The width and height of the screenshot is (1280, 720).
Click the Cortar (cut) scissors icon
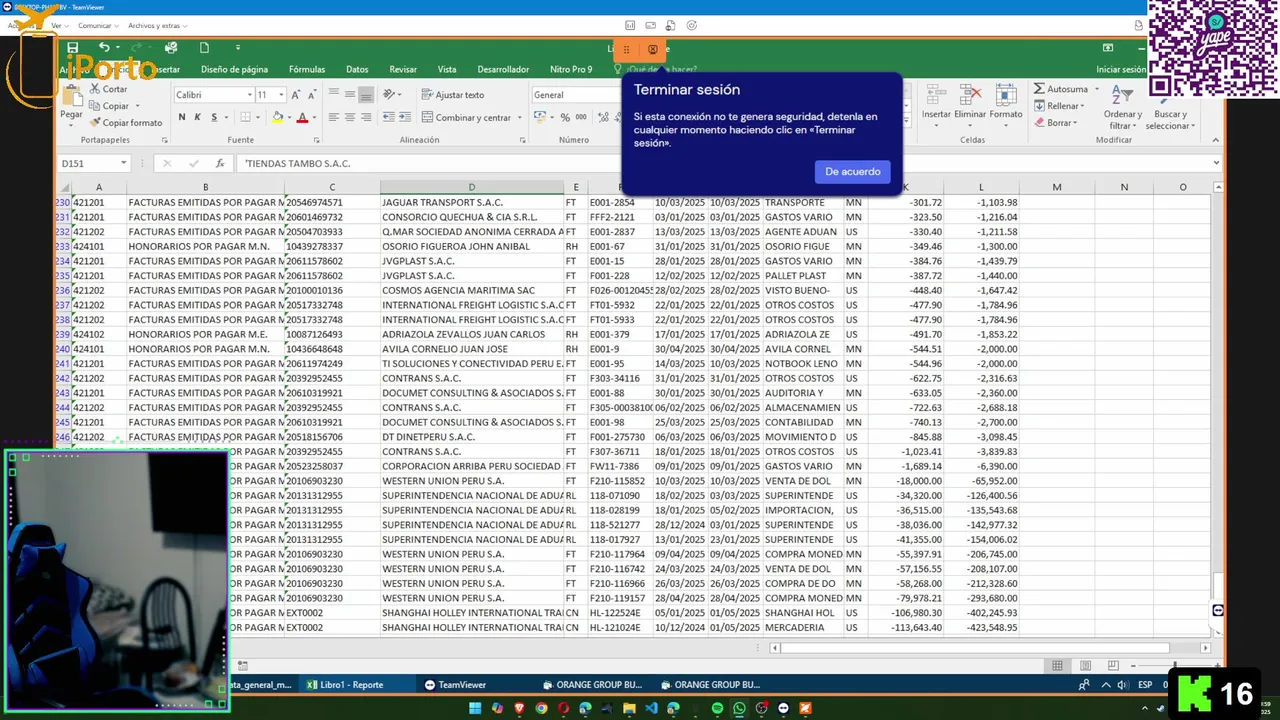(x=94, y=89)
